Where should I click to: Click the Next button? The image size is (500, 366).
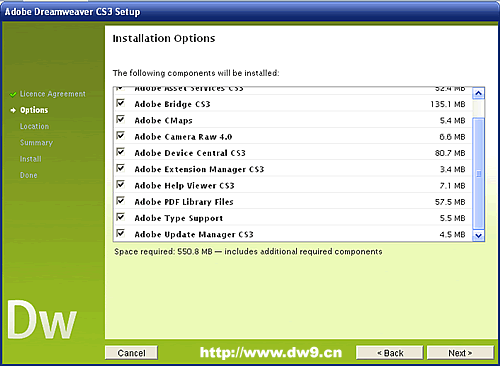(x=460, y=353)
